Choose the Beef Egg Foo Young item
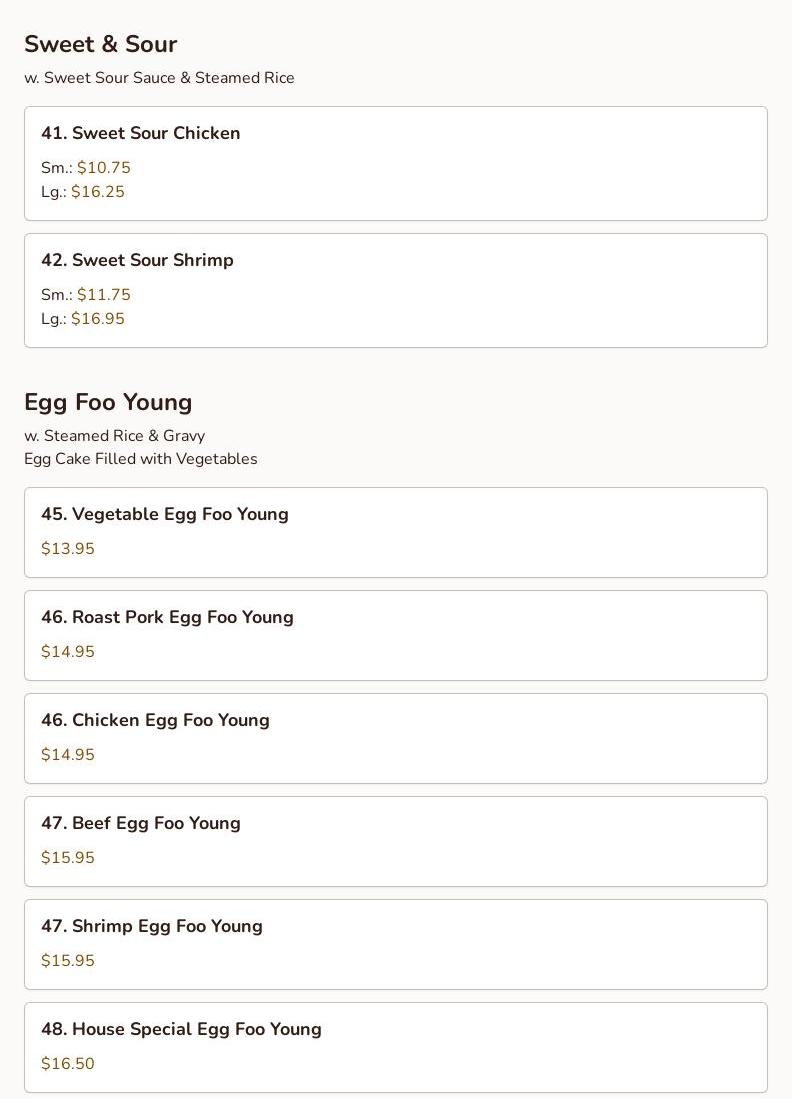792x1099 pixels. pyautogui.click(x=141, y=823)
